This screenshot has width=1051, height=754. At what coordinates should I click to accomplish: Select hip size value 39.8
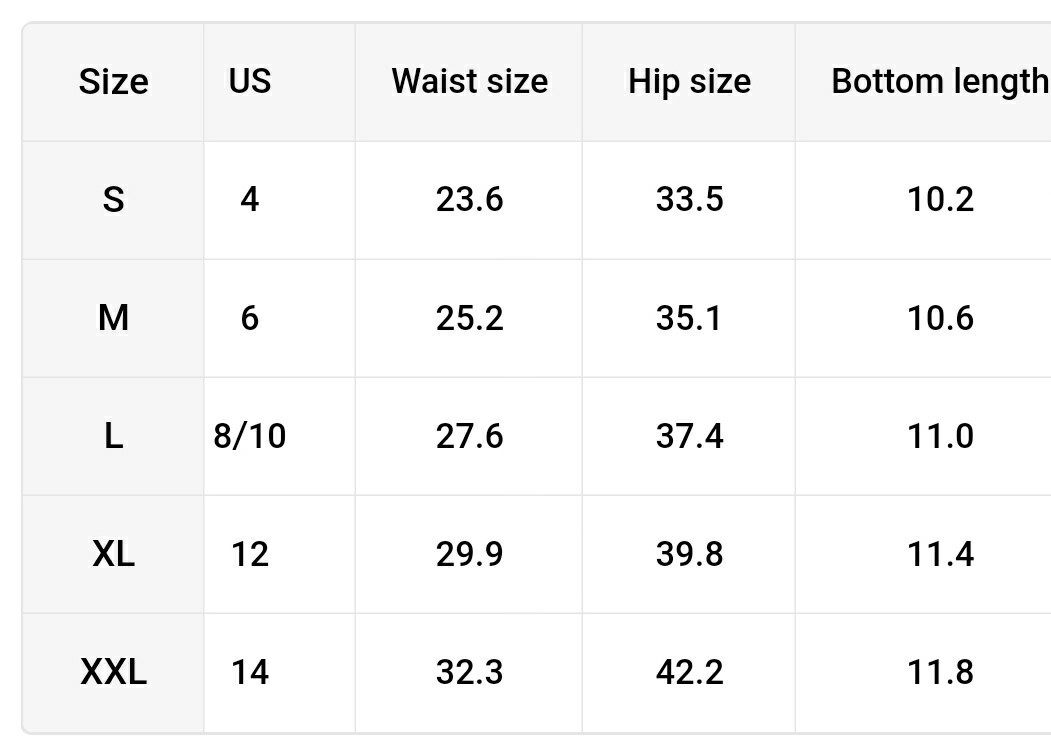tap(689, 554)
